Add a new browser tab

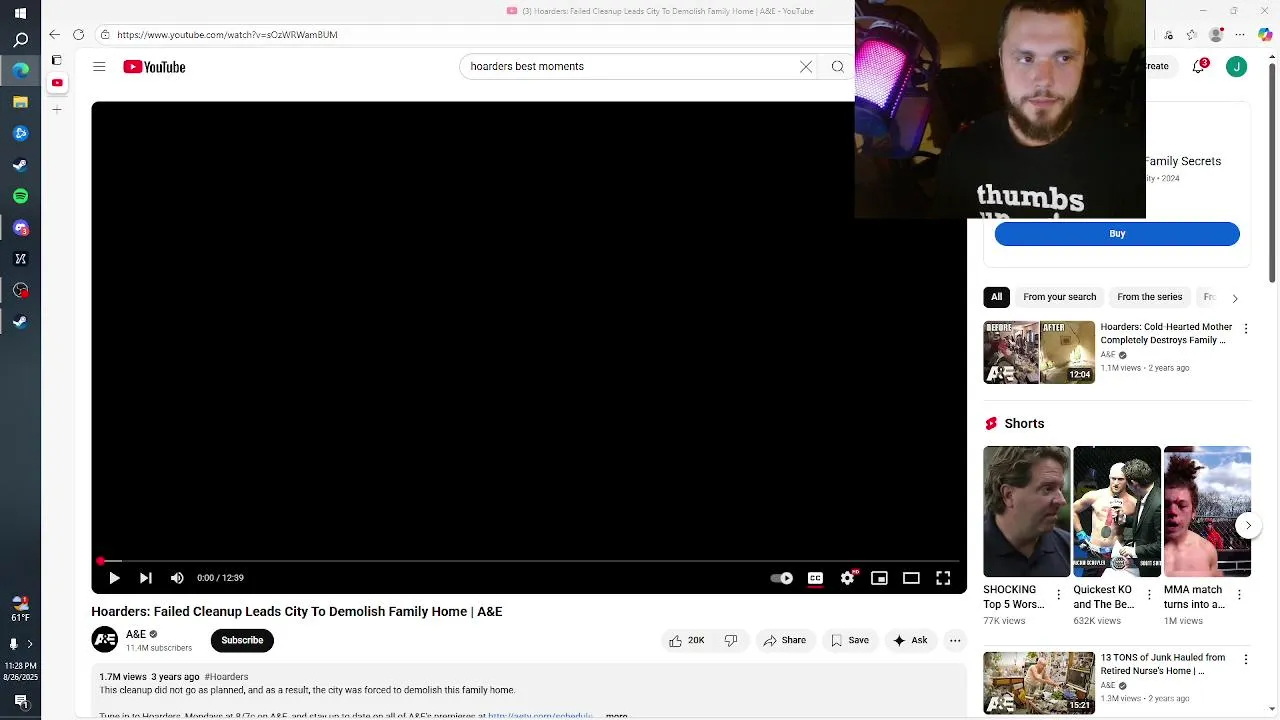[x=57, y=109]
